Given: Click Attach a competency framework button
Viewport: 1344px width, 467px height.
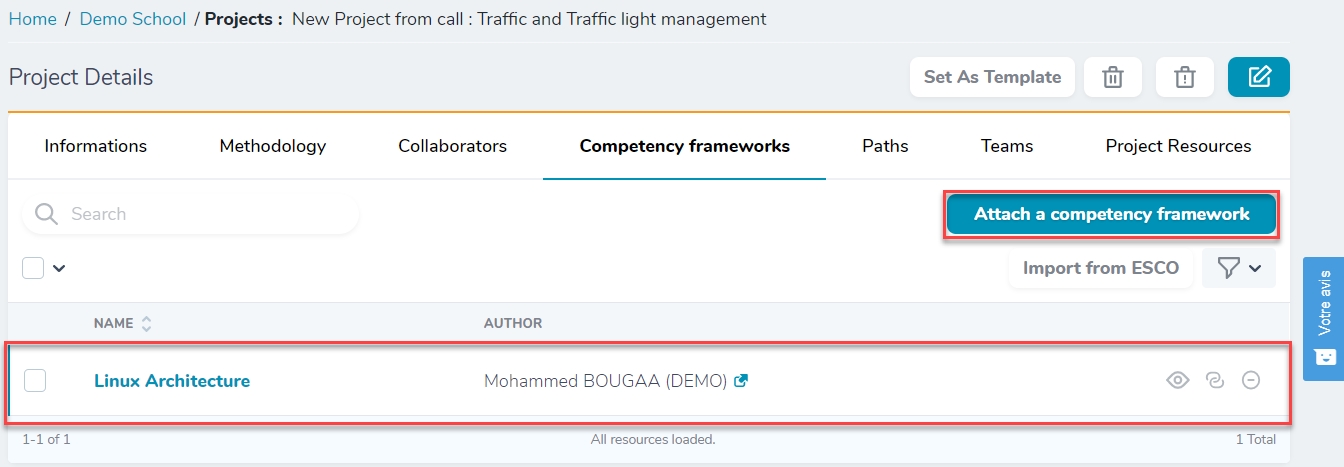Looking at the screenshot, I should click(x=1112, y=214).
